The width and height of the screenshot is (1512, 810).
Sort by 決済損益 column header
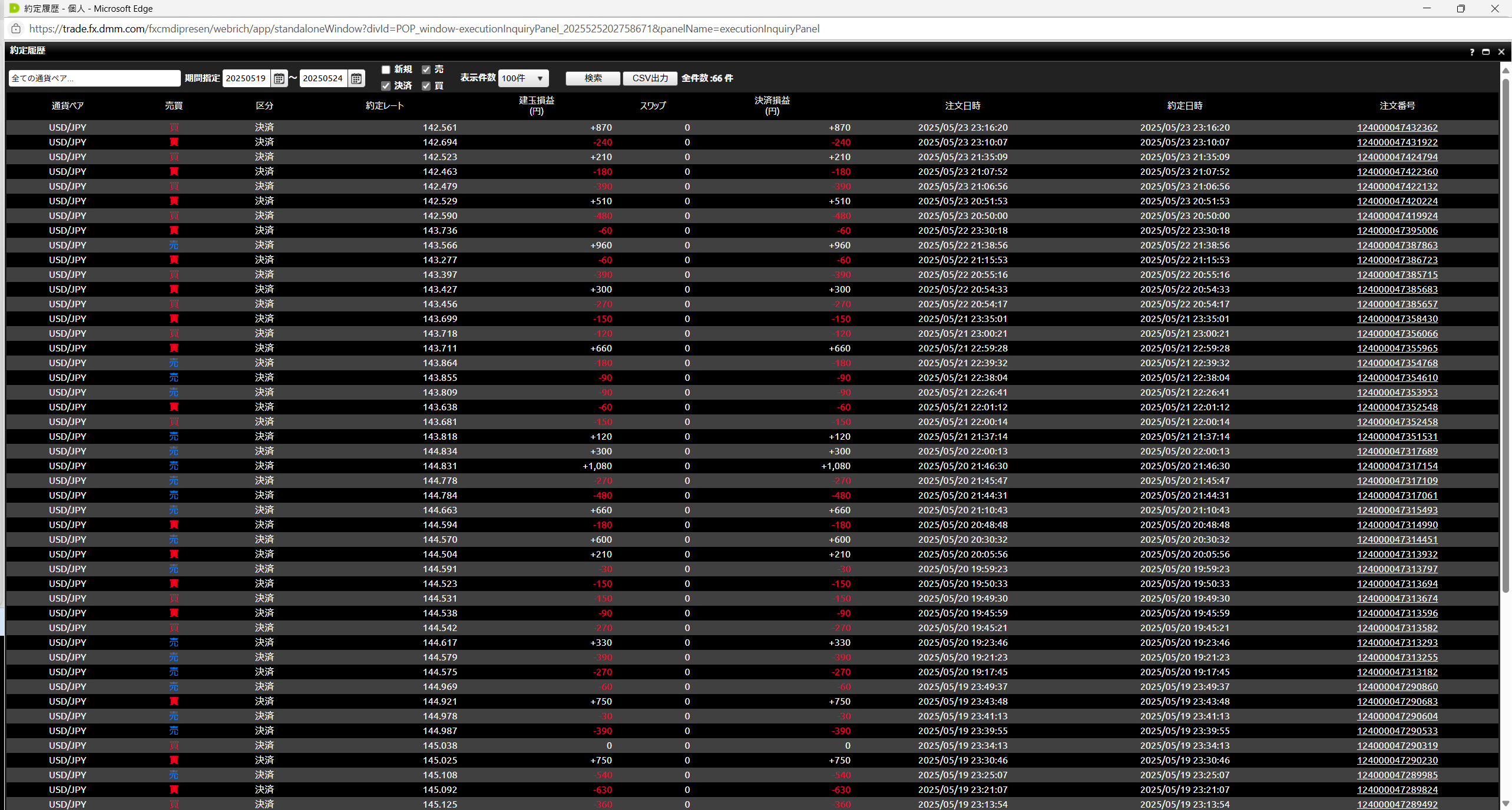tap(772, 105)
